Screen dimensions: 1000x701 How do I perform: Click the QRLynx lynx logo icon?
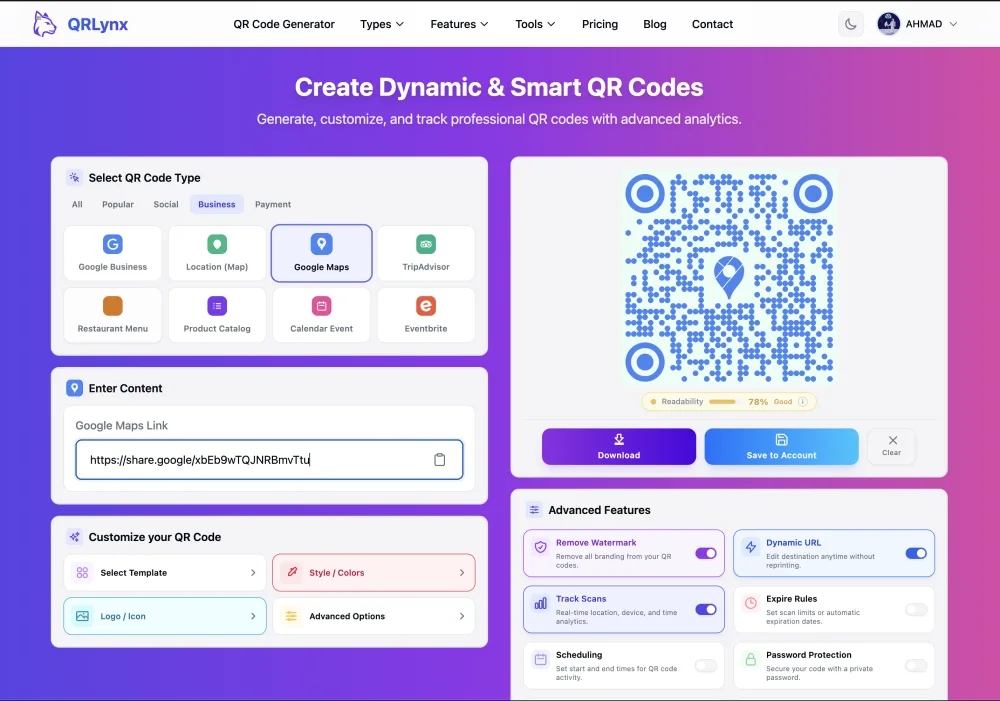point(45,24)
